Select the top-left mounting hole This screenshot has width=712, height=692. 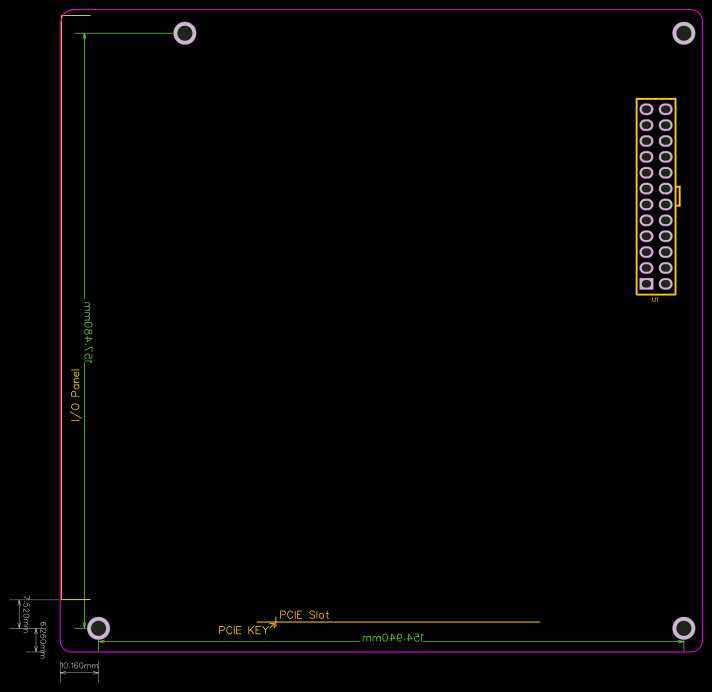point(185,33)
